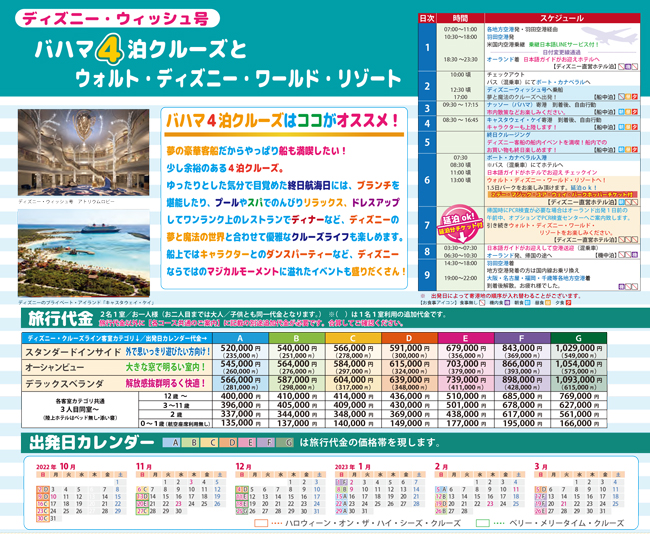Select price table column header F

[x=522, y=338]
